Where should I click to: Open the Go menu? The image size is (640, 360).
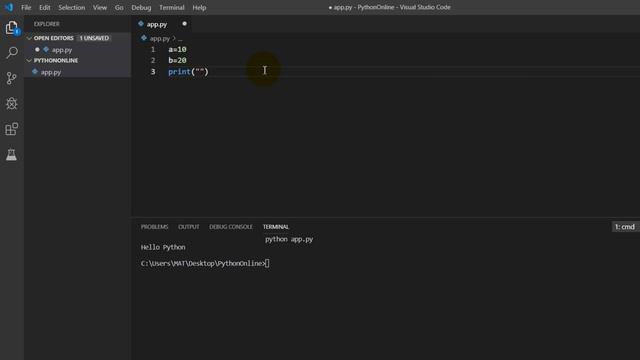pos(119,7)
